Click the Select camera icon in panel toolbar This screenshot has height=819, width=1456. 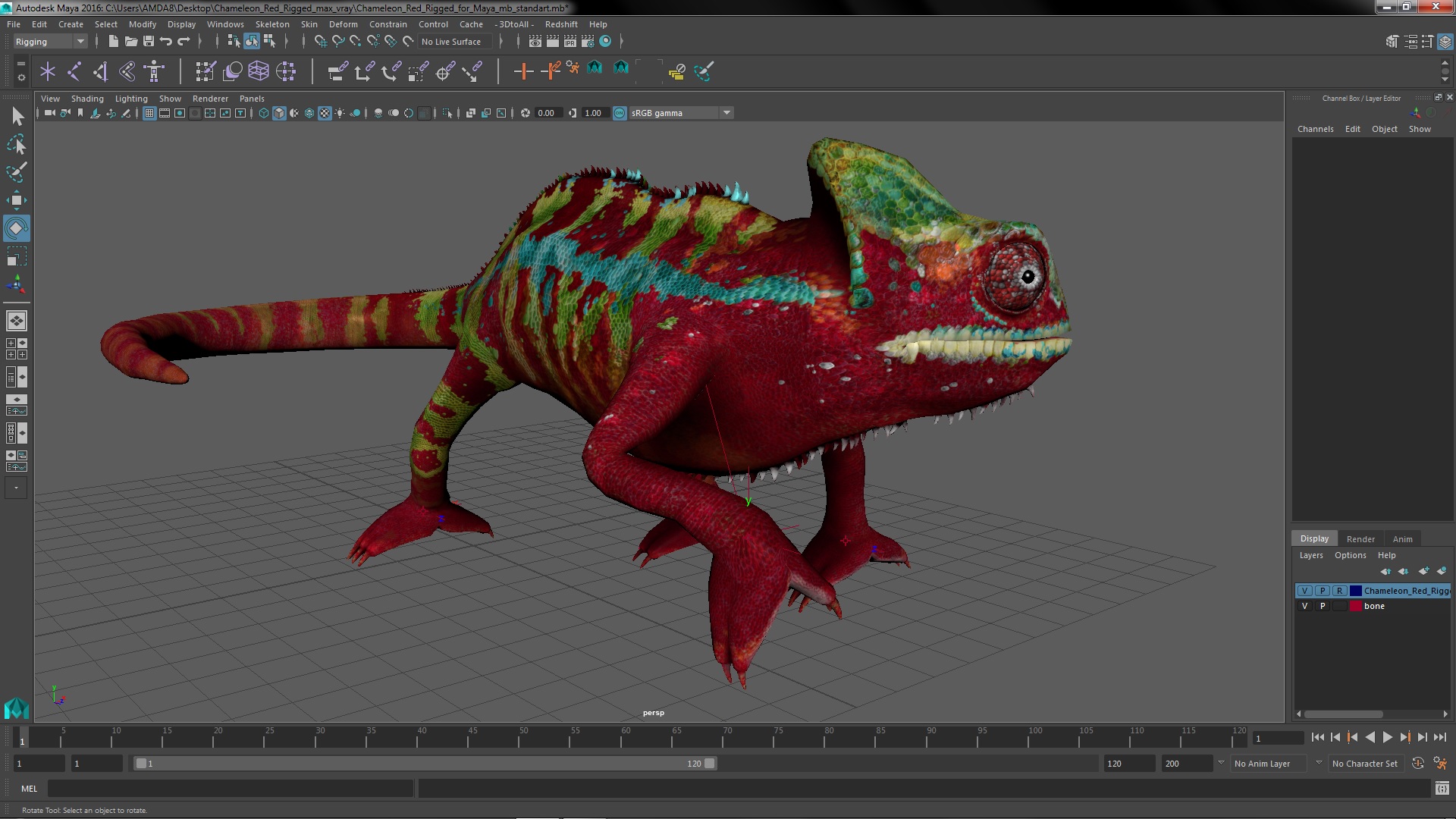tap(50, 113)
